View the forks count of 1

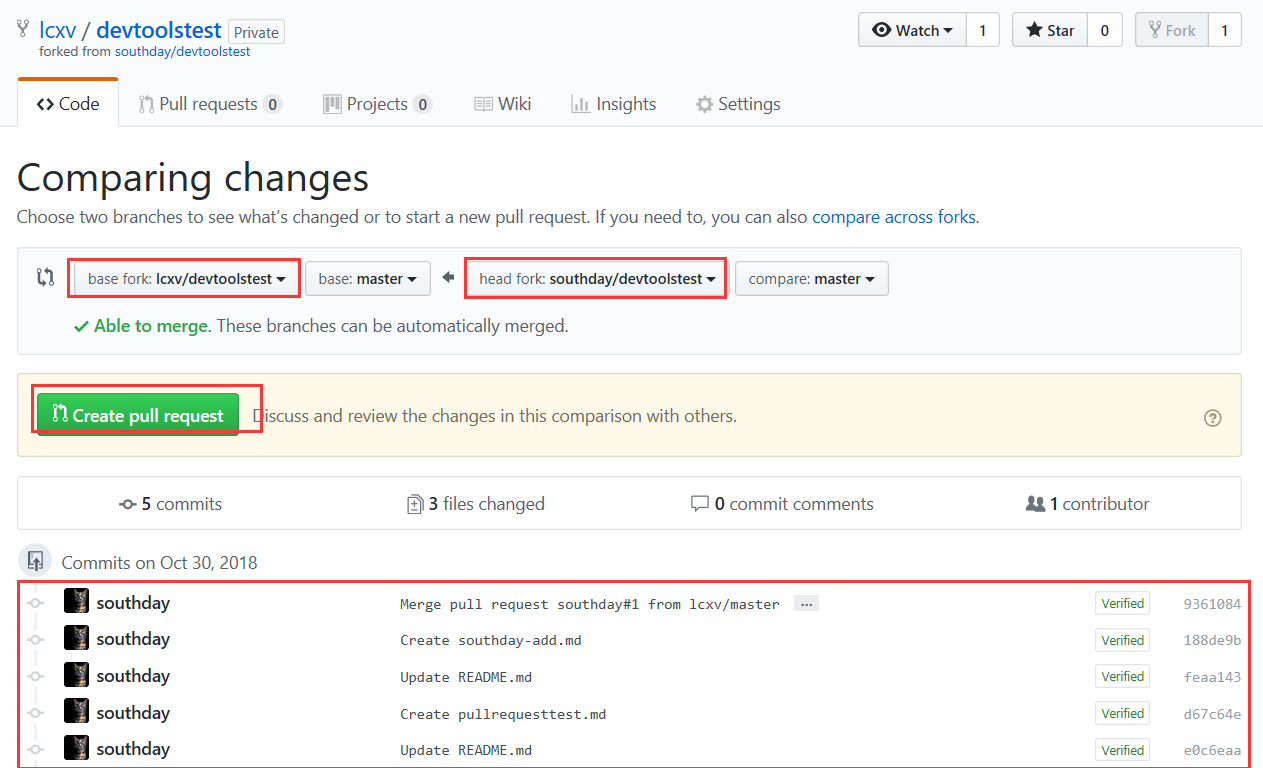click(x=1224, y=30)
